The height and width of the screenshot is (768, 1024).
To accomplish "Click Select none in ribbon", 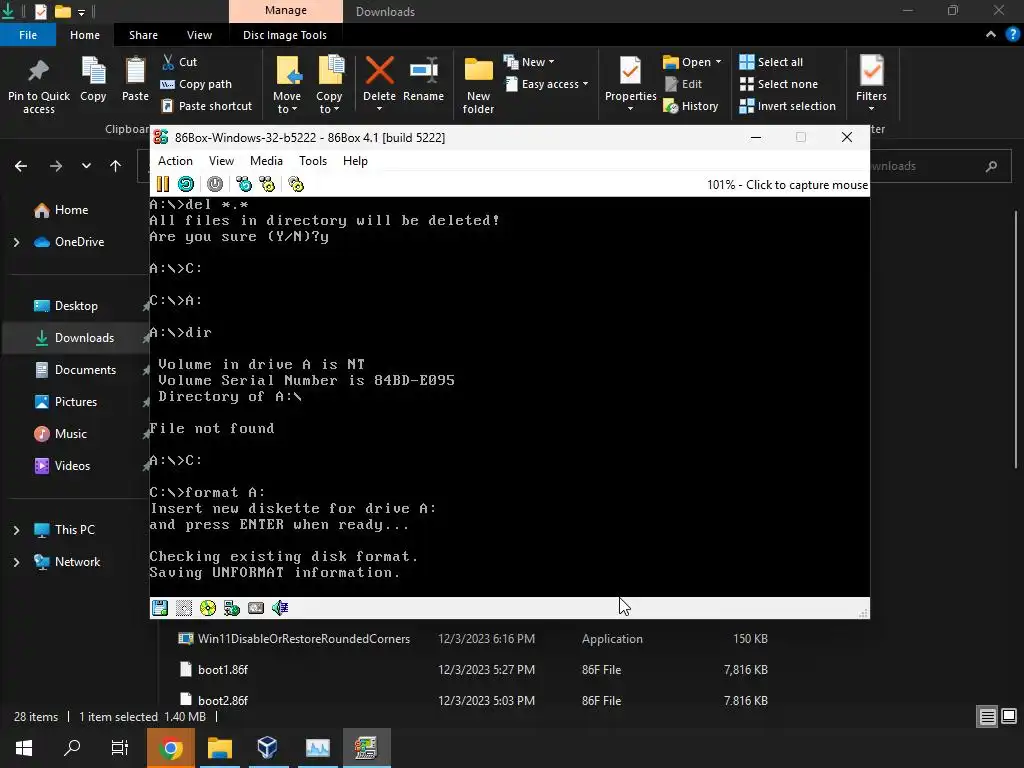I will 778,84.
